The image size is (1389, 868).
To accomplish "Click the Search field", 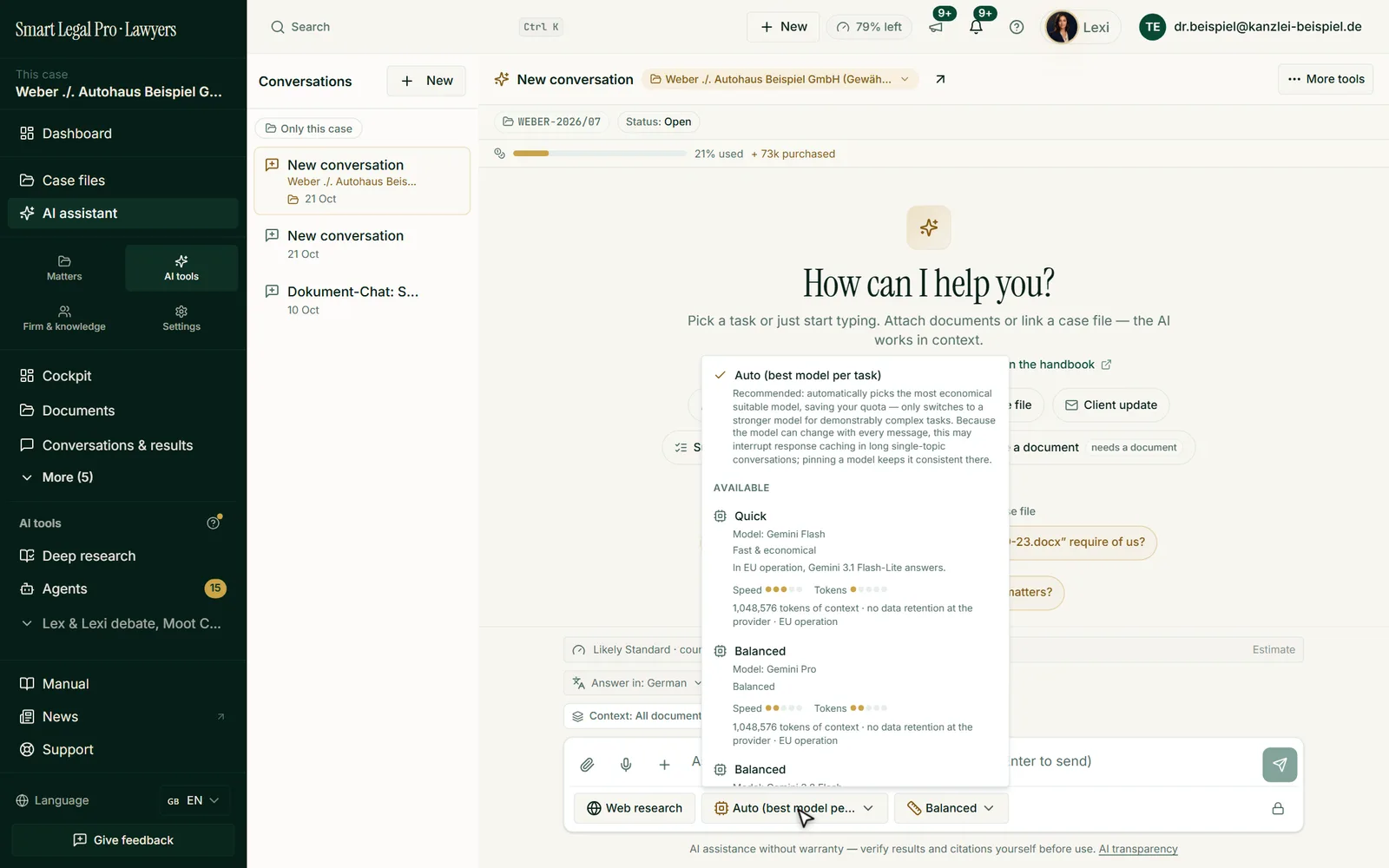I will [415, 27].
